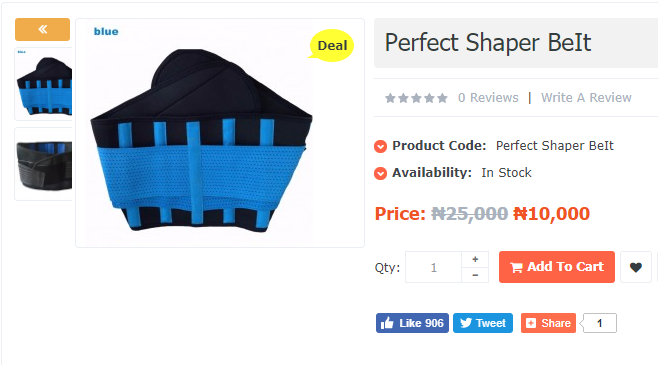The image size is (658, 365).
Task: Open the orange Share plus button
Action: (x=548, y=323)
